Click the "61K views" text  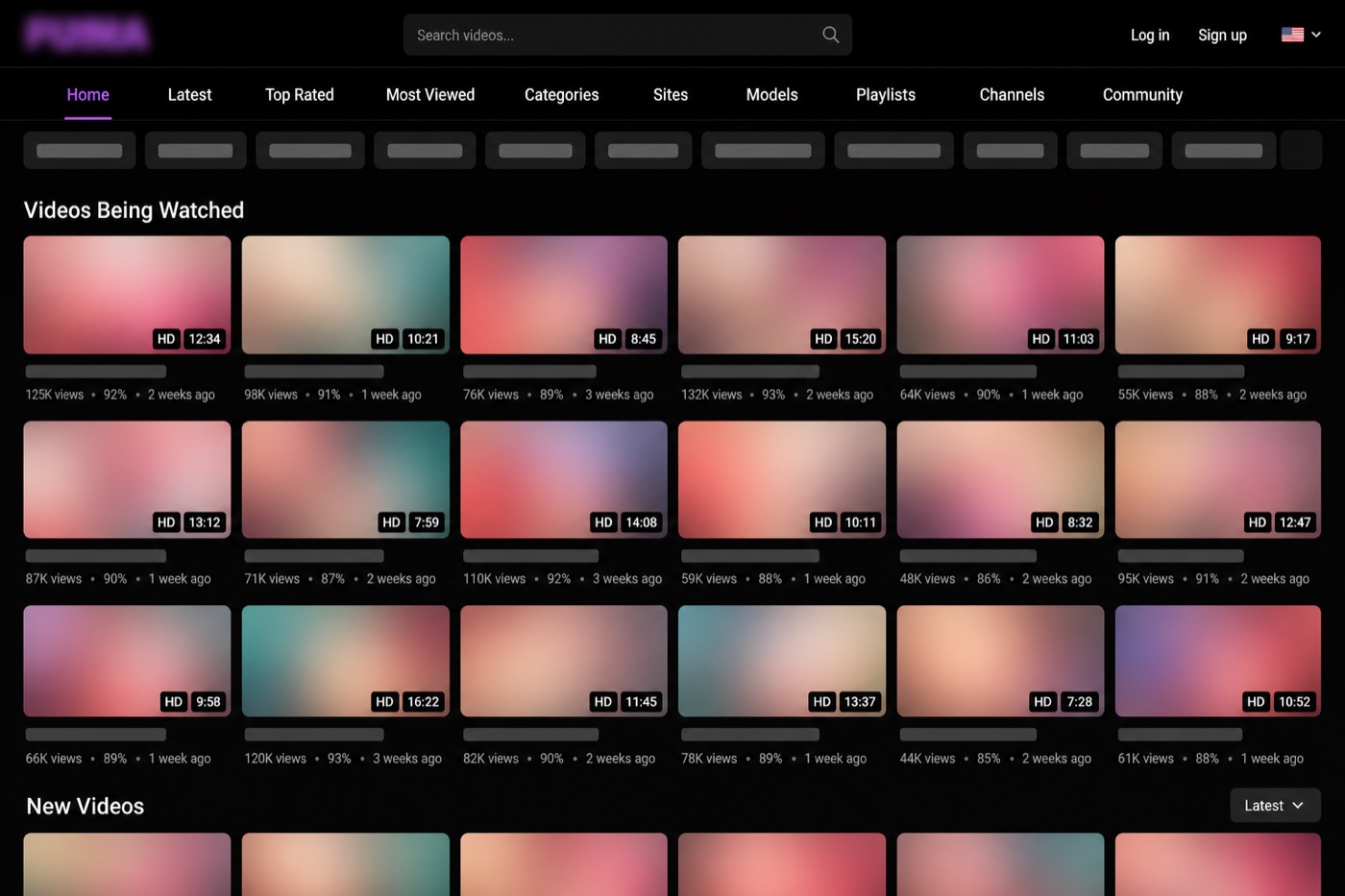pyautogui.click(x=1146, y=759)
